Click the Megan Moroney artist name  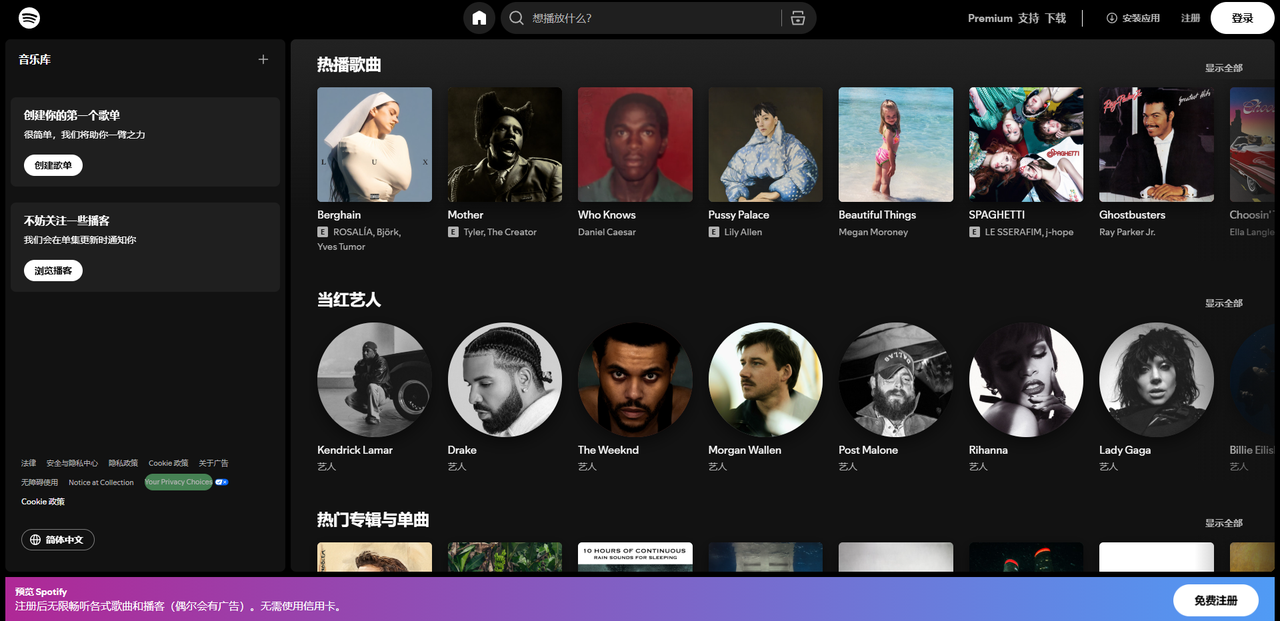pos(874,232)
